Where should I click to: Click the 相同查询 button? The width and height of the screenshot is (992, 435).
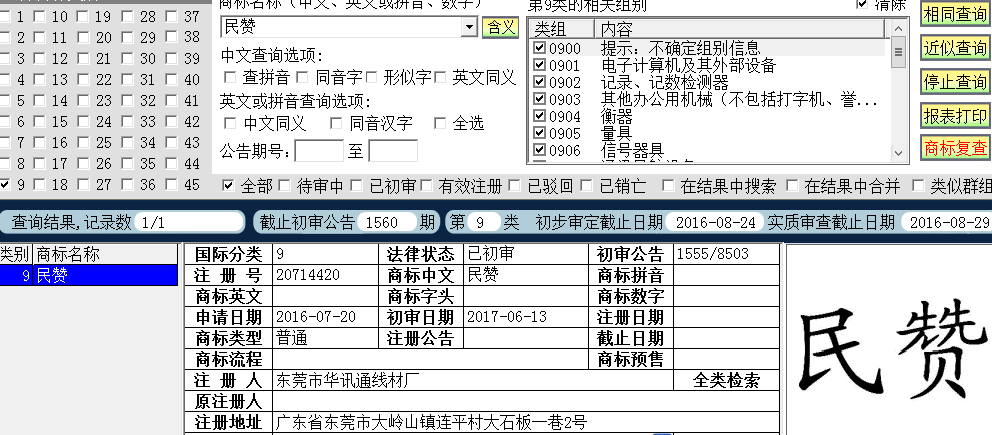point(955,13)
